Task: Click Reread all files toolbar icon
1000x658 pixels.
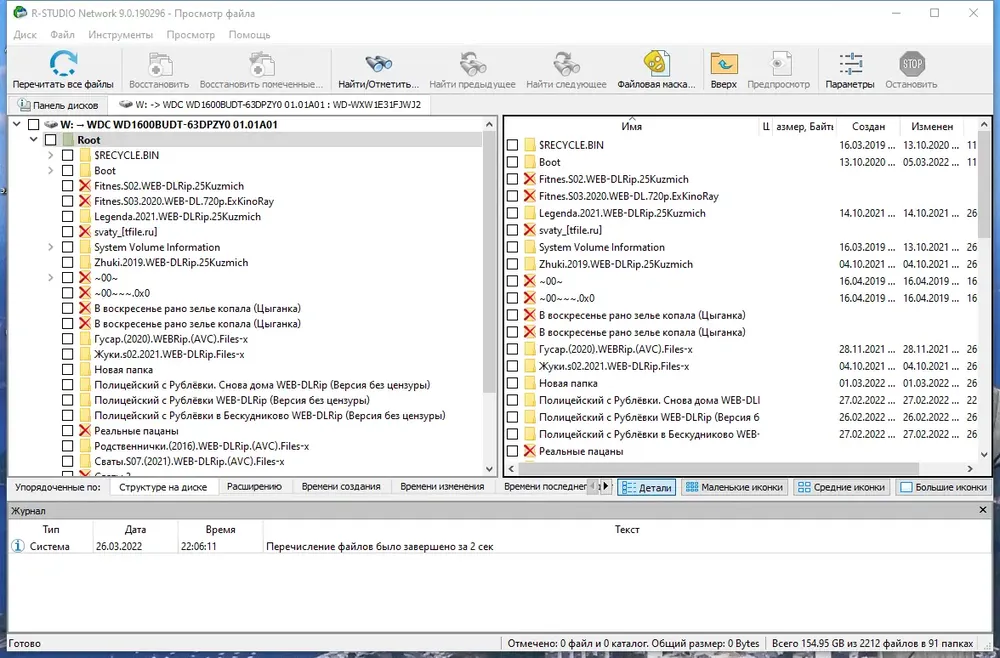Action: 63,64
